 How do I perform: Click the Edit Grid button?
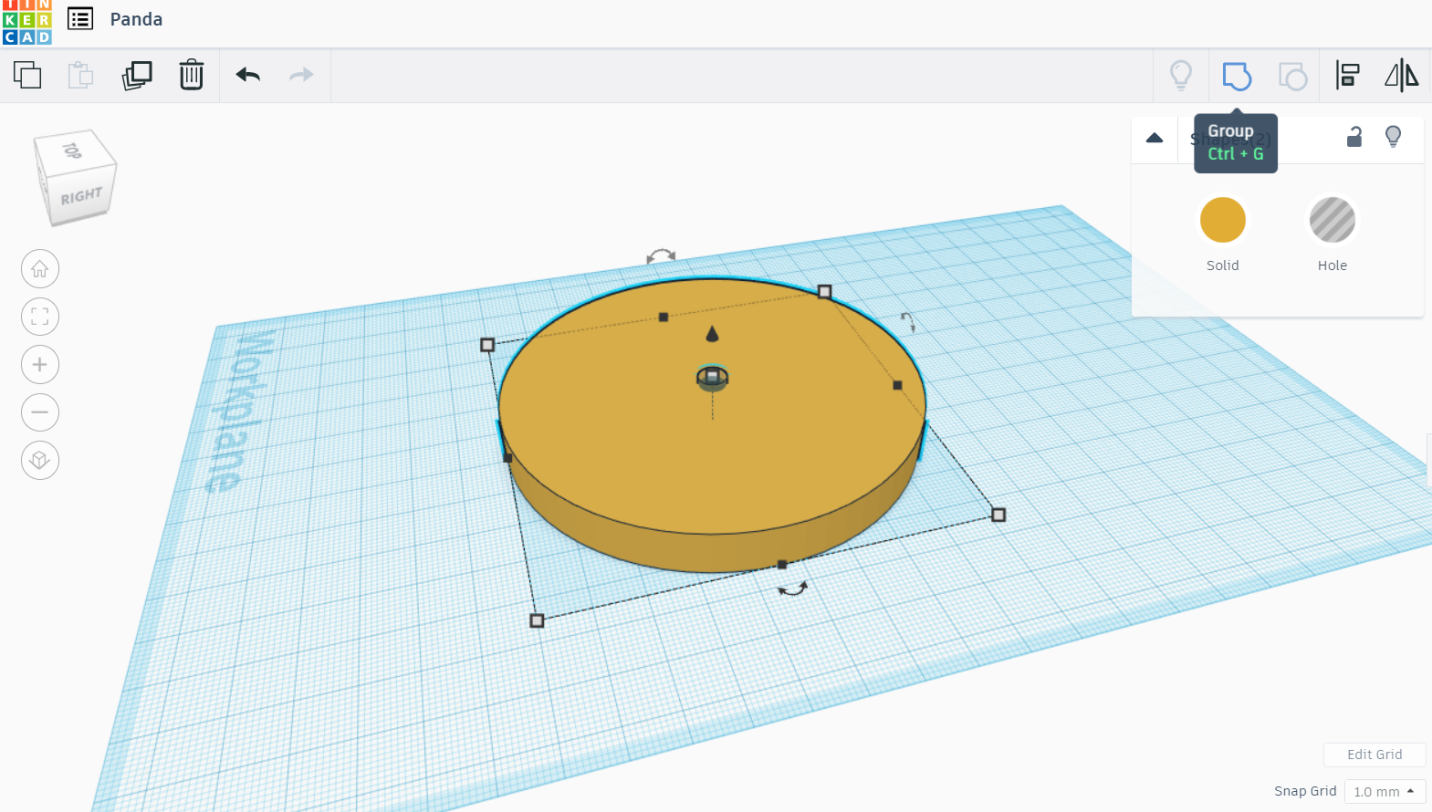1374,755
